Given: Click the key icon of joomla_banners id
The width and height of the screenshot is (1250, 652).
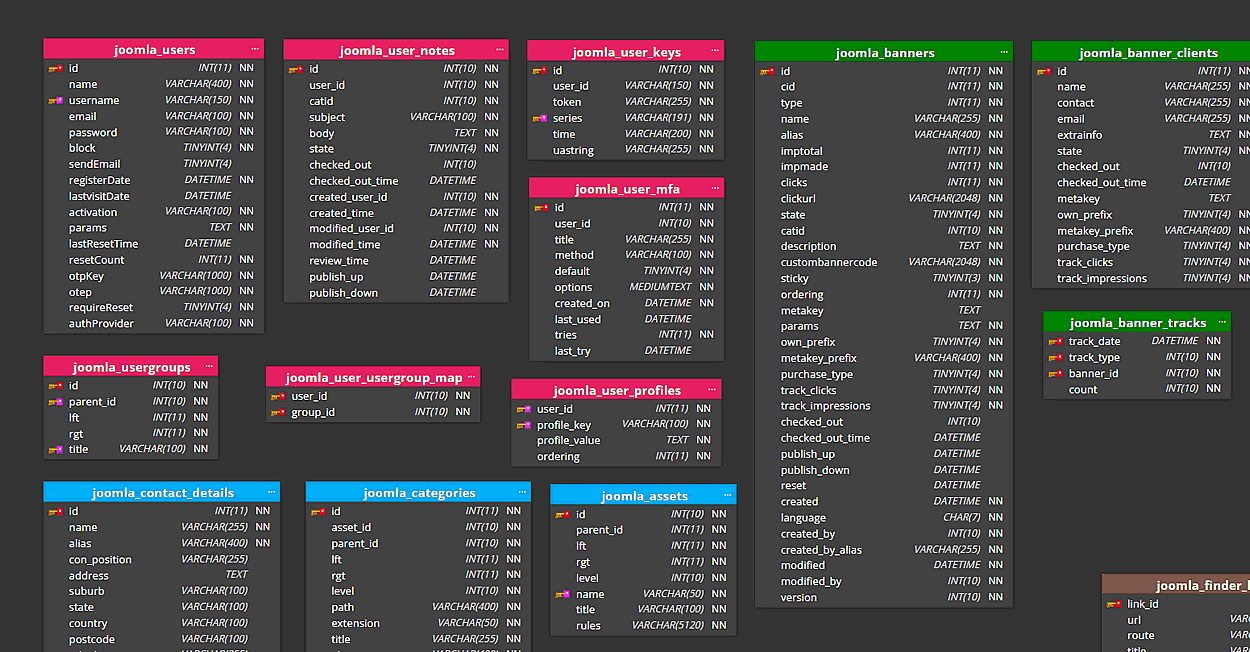Looking at the screenshot, I should (768, 72).
